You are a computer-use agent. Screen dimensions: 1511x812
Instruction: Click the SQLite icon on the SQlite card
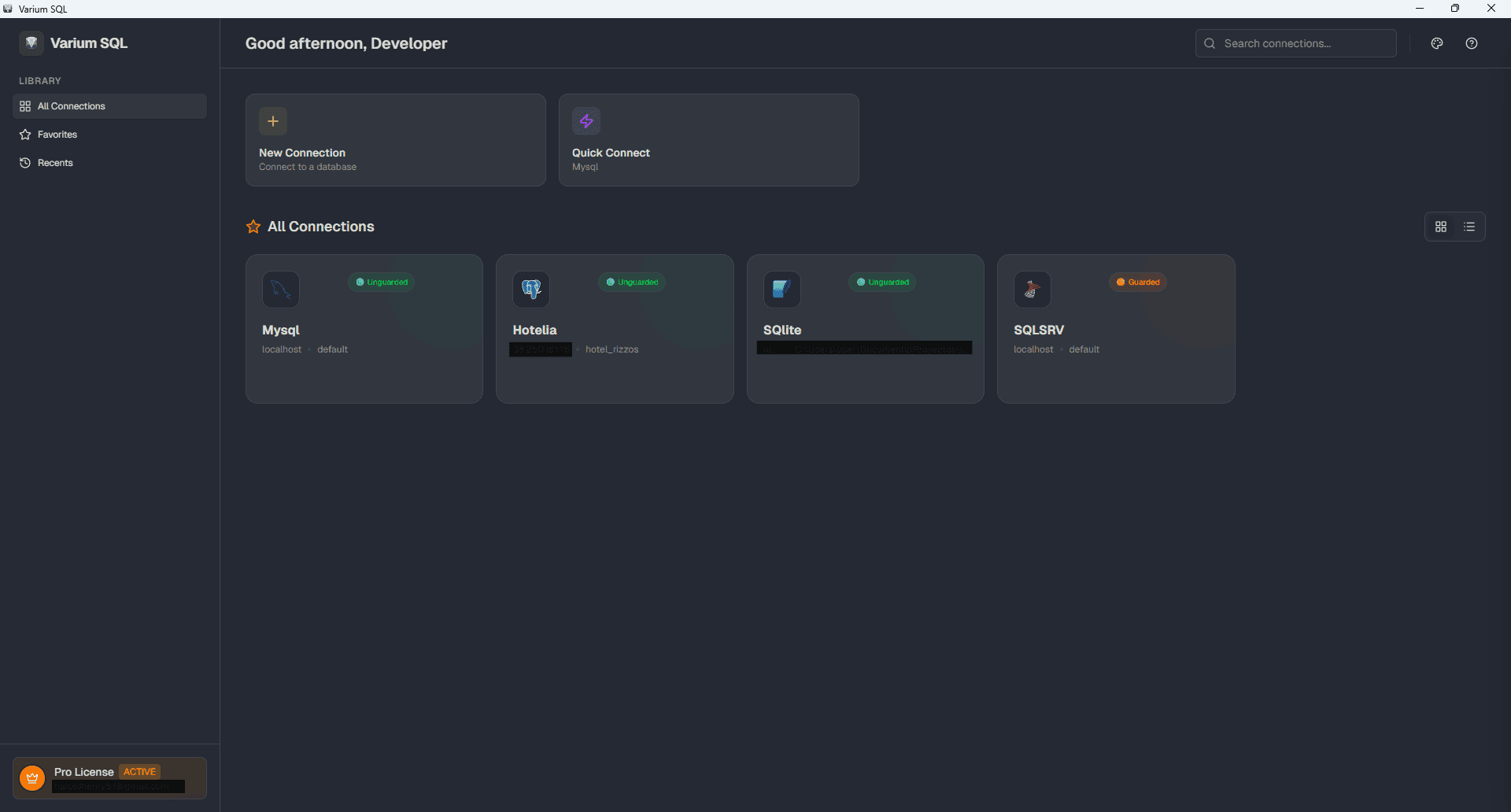pyautogui.click(x=781, y=290)
